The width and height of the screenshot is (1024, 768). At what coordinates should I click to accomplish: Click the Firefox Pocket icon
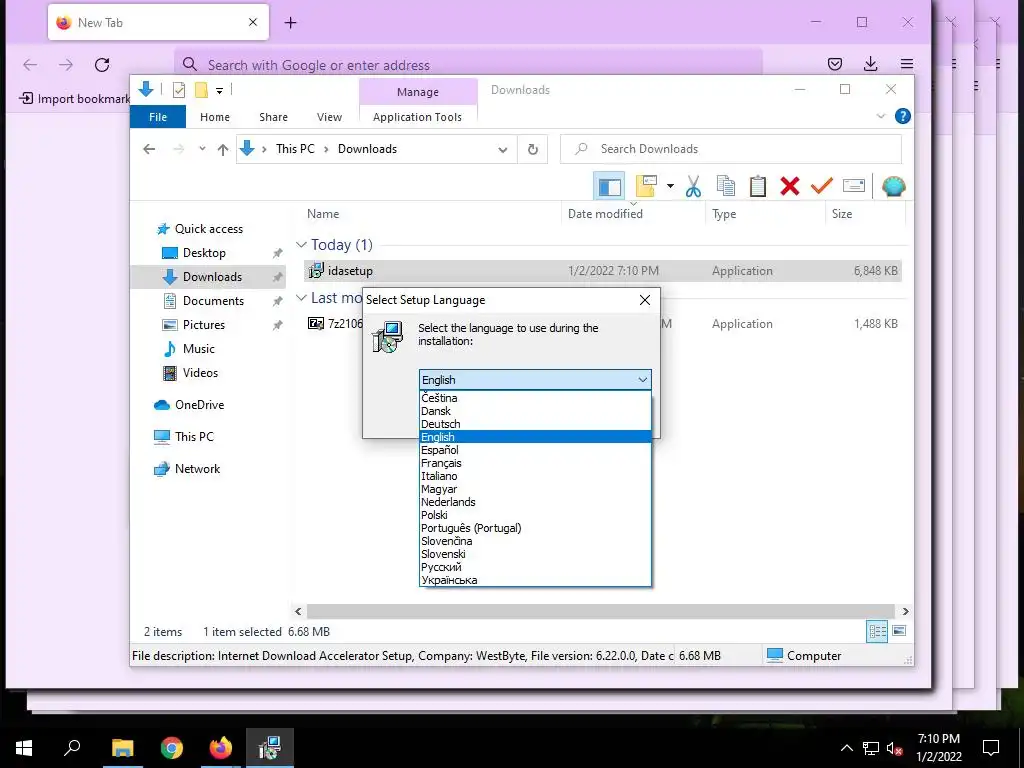[835, 63]
